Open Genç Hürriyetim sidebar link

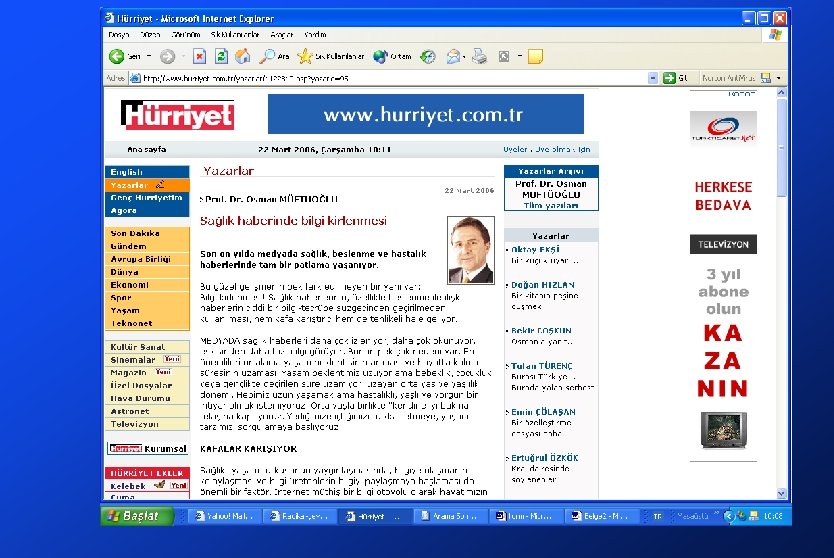147,197
